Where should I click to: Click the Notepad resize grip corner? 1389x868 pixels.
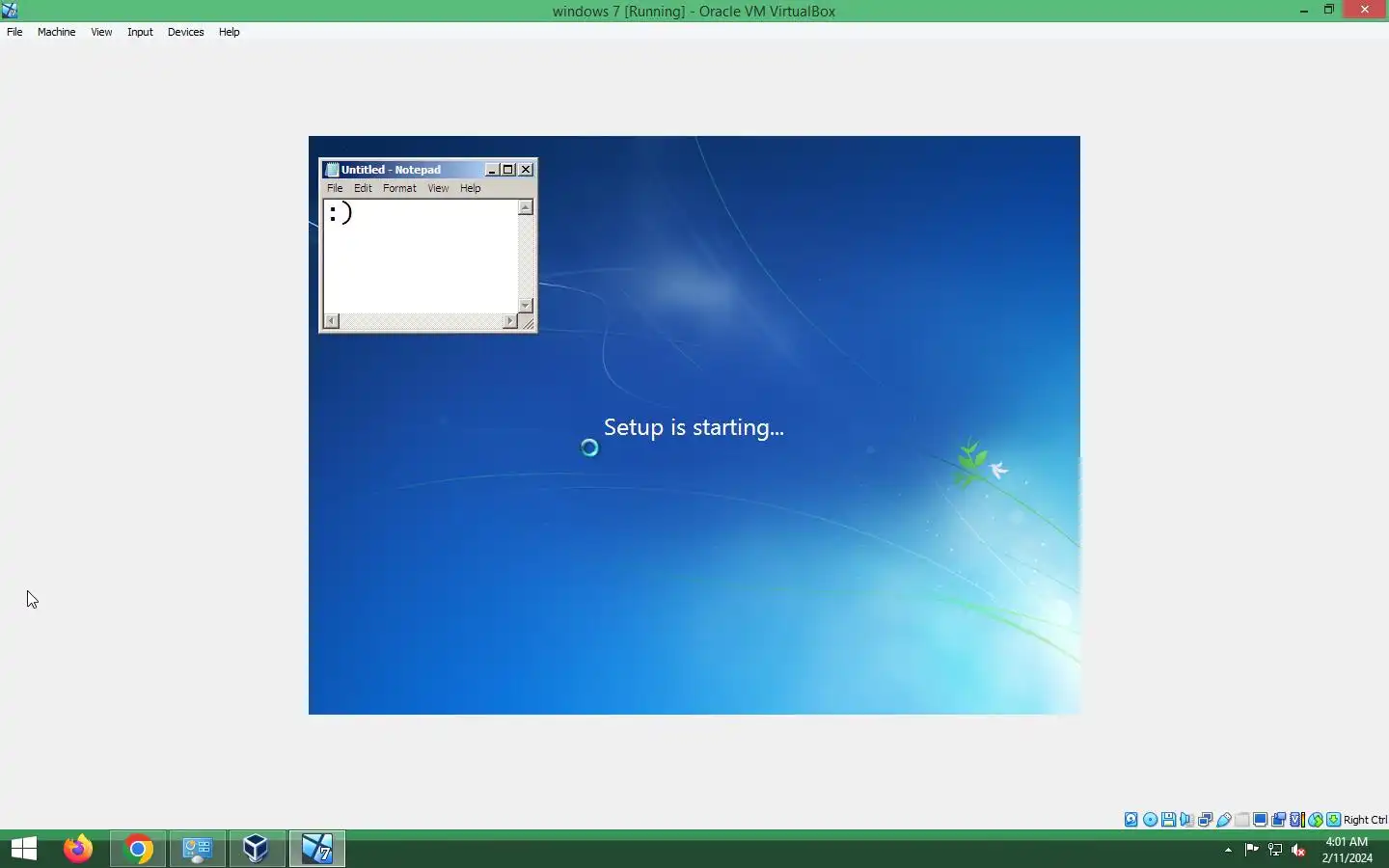coord(528,323)
